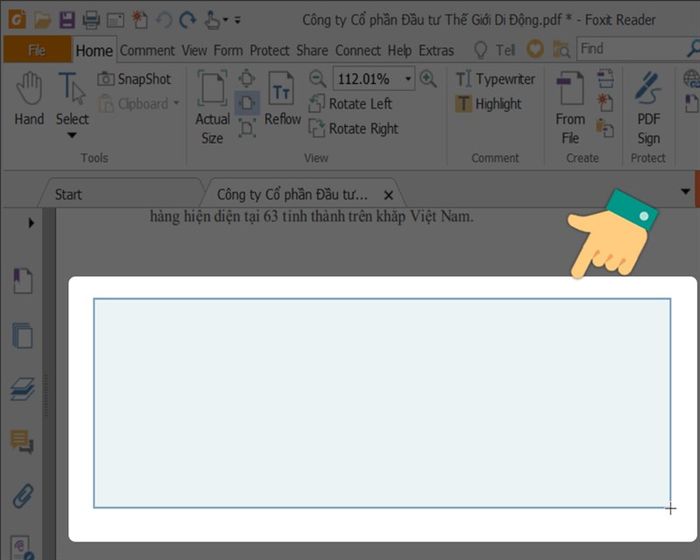The height and width of the screenshot is (560, 700).
Task: Open the Bookmarks panel
Action: coord(23,281)
